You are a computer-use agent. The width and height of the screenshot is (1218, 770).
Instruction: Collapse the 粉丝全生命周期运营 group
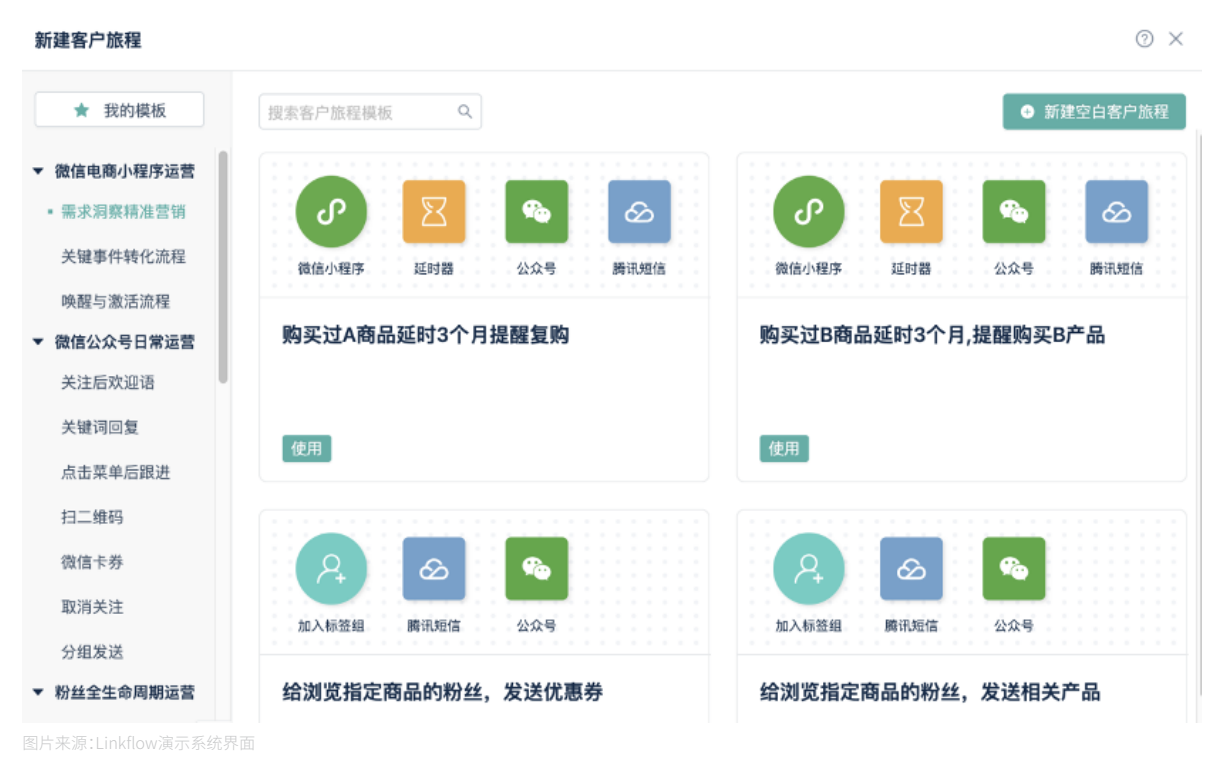38,692
